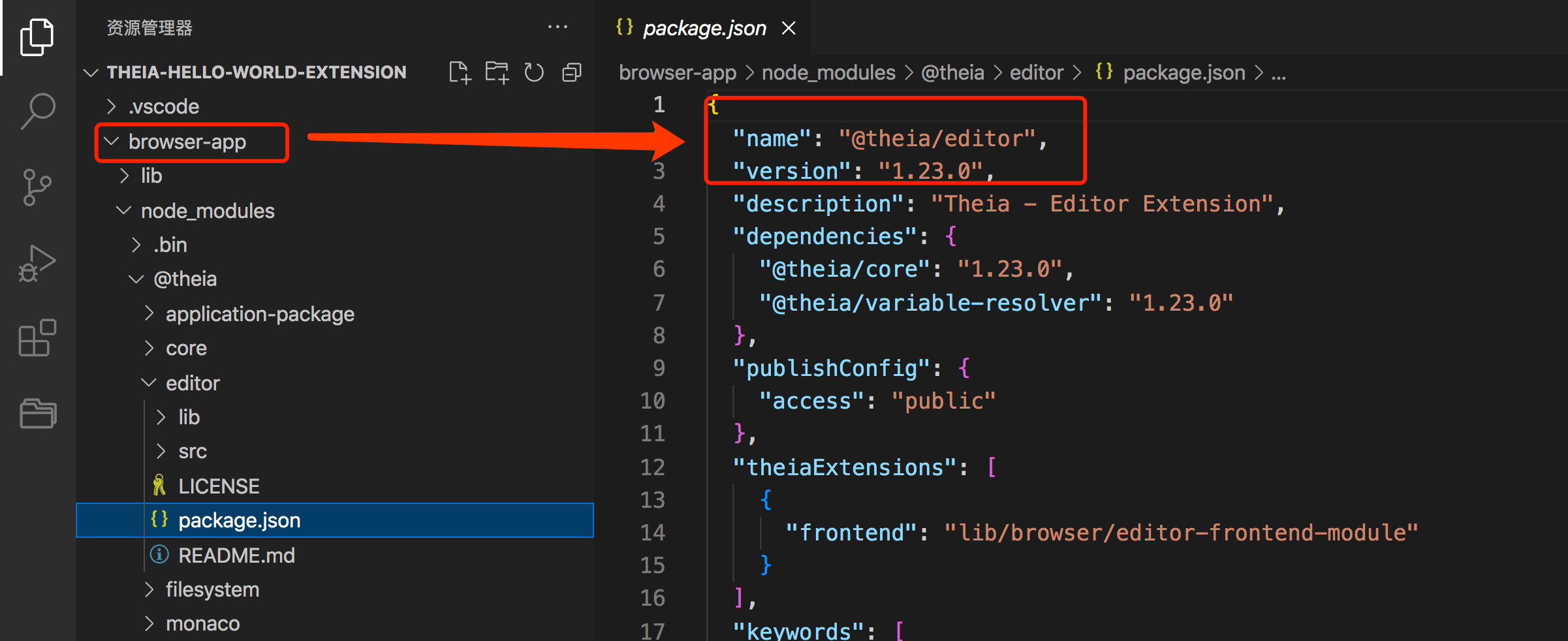Expand the lib folder under browser-app

coord(124,176)
